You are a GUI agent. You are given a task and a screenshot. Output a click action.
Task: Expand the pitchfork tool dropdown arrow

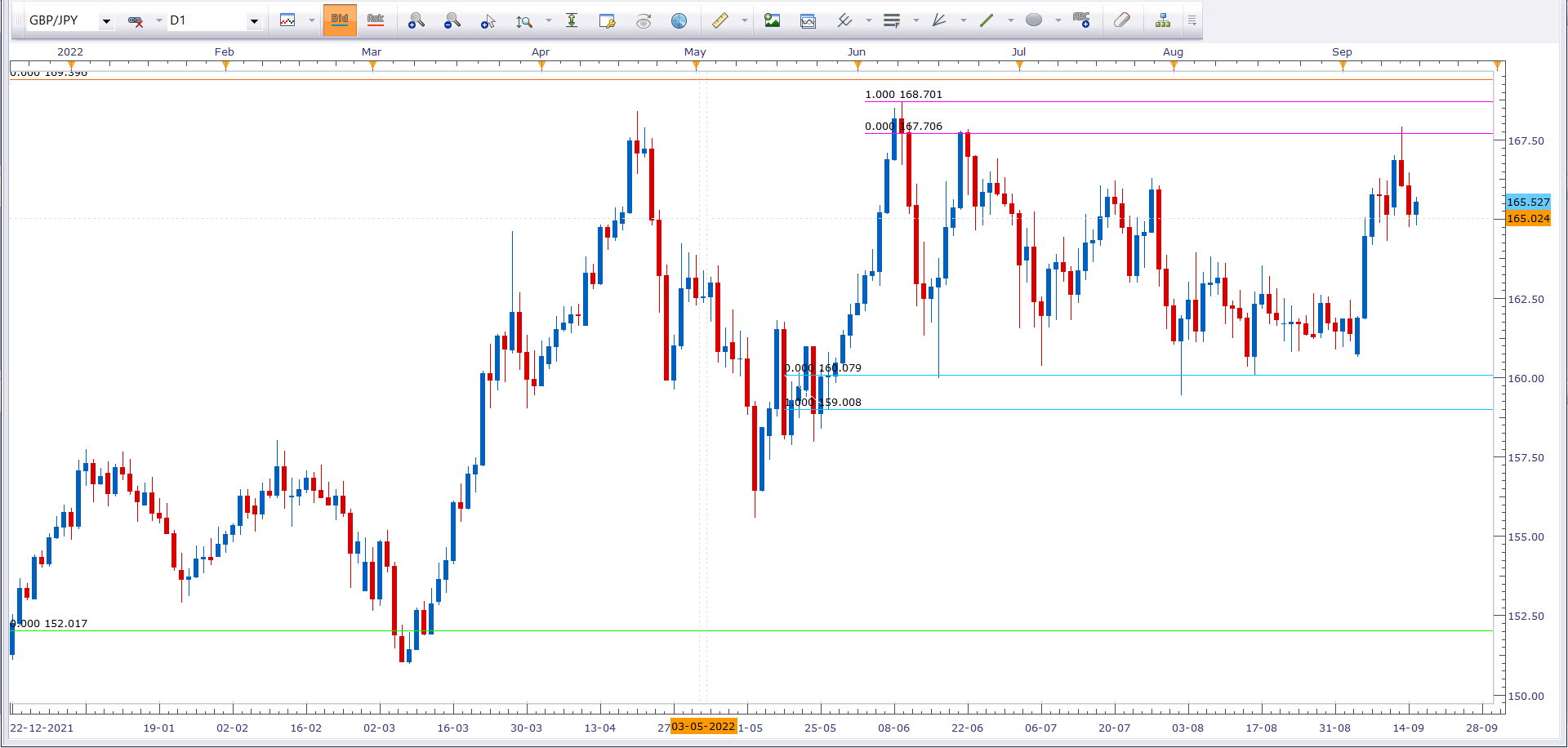[868, 20]
